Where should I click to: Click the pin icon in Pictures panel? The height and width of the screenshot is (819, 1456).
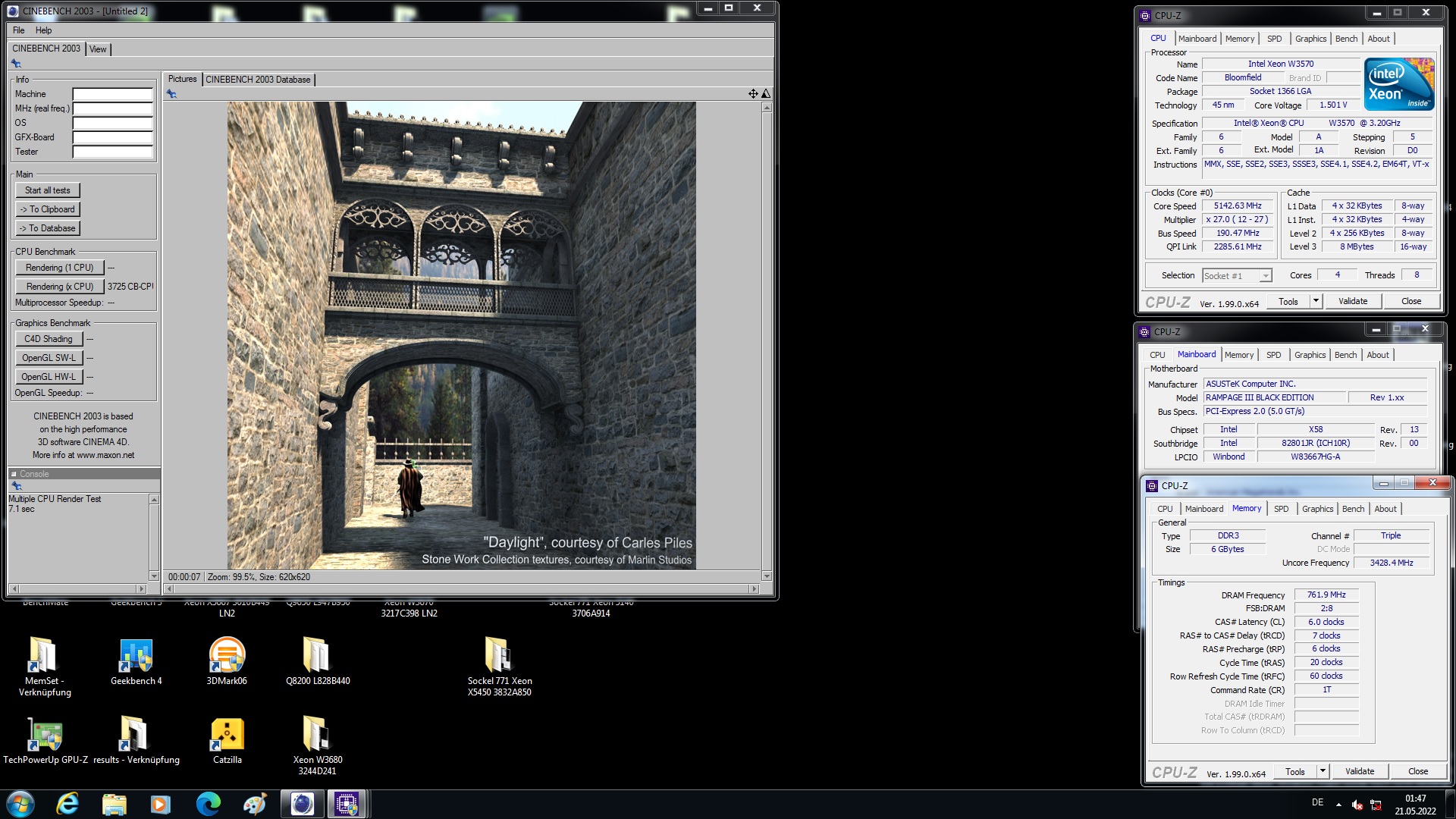(171, 94)
